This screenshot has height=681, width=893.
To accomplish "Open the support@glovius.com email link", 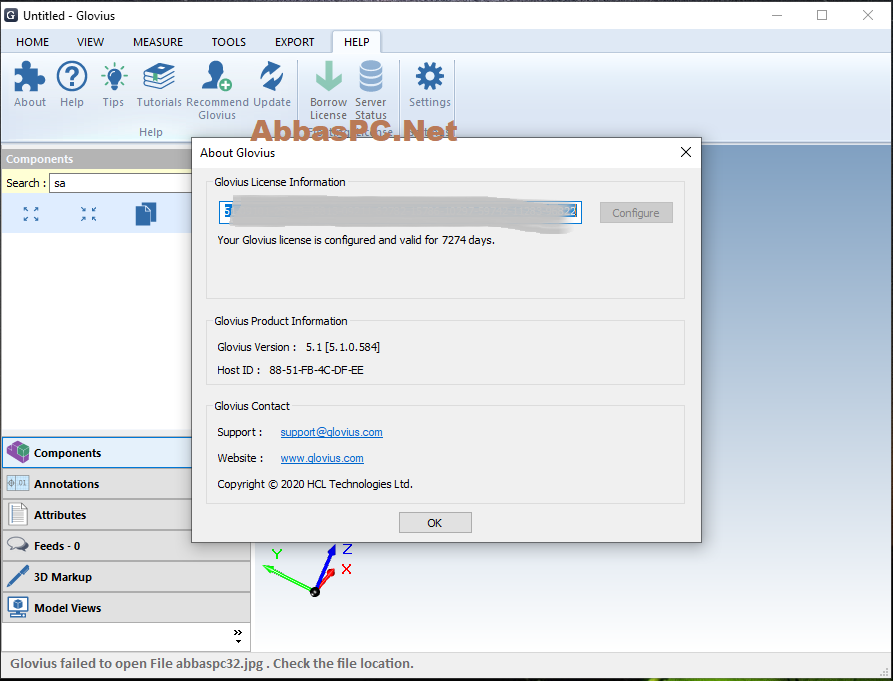I will (331, 432).
